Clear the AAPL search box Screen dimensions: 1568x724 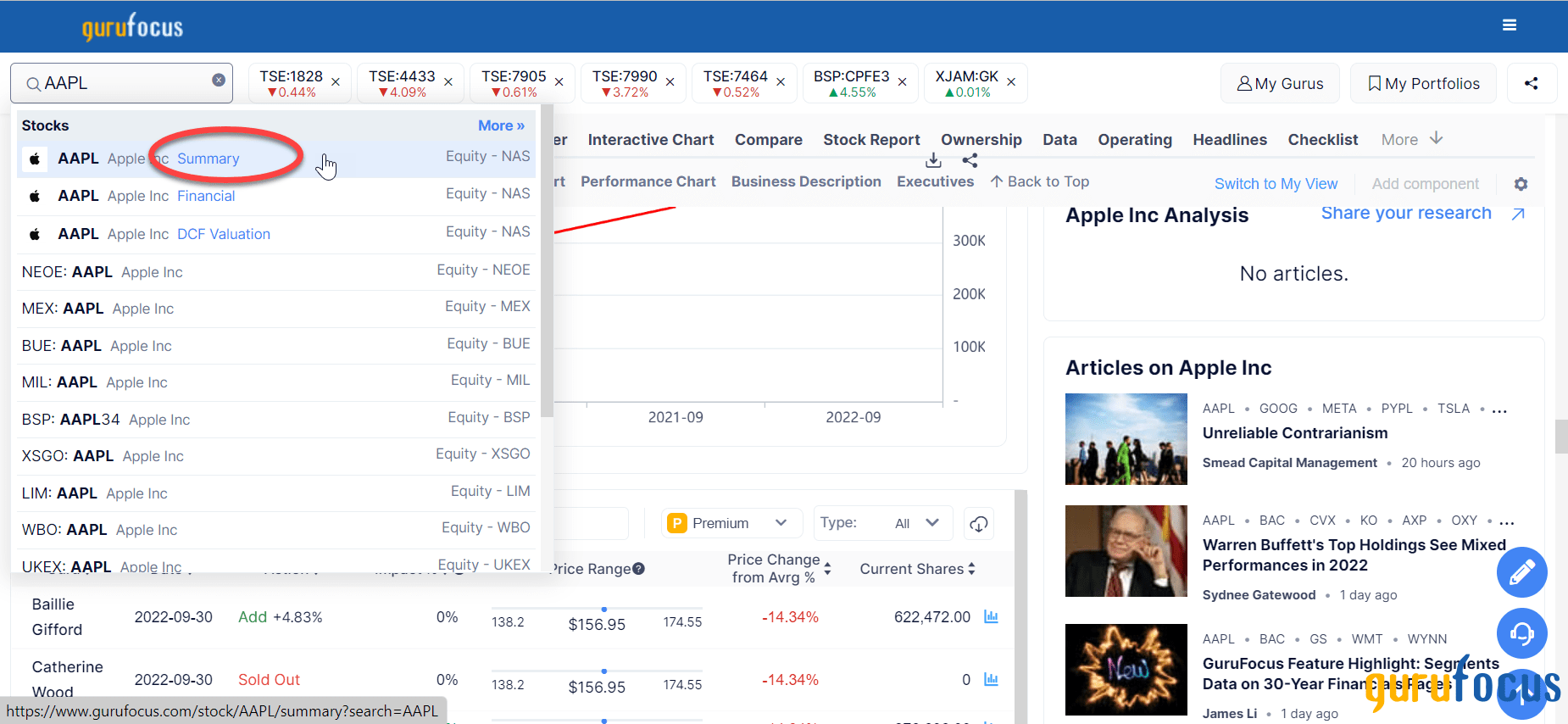(219, 80)
